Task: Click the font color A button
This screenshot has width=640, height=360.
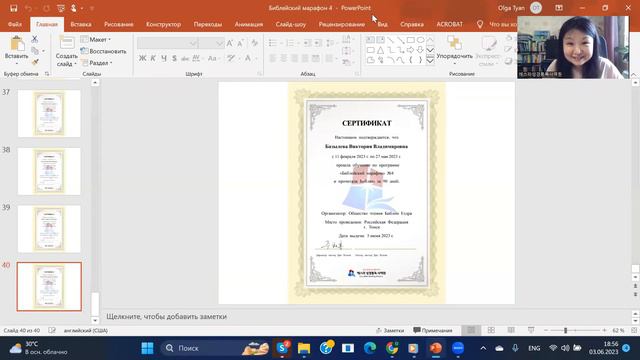Action: (248, 58)
